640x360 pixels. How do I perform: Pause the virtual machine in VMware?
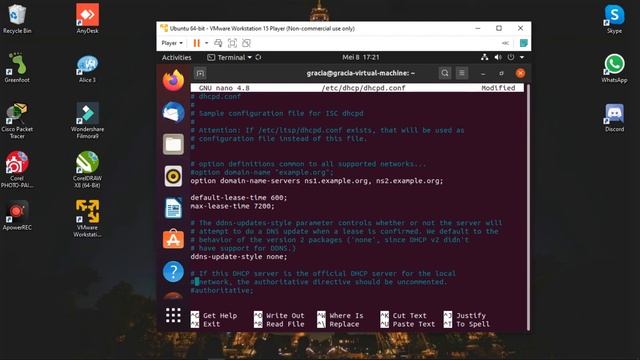(x=197, y=43)
